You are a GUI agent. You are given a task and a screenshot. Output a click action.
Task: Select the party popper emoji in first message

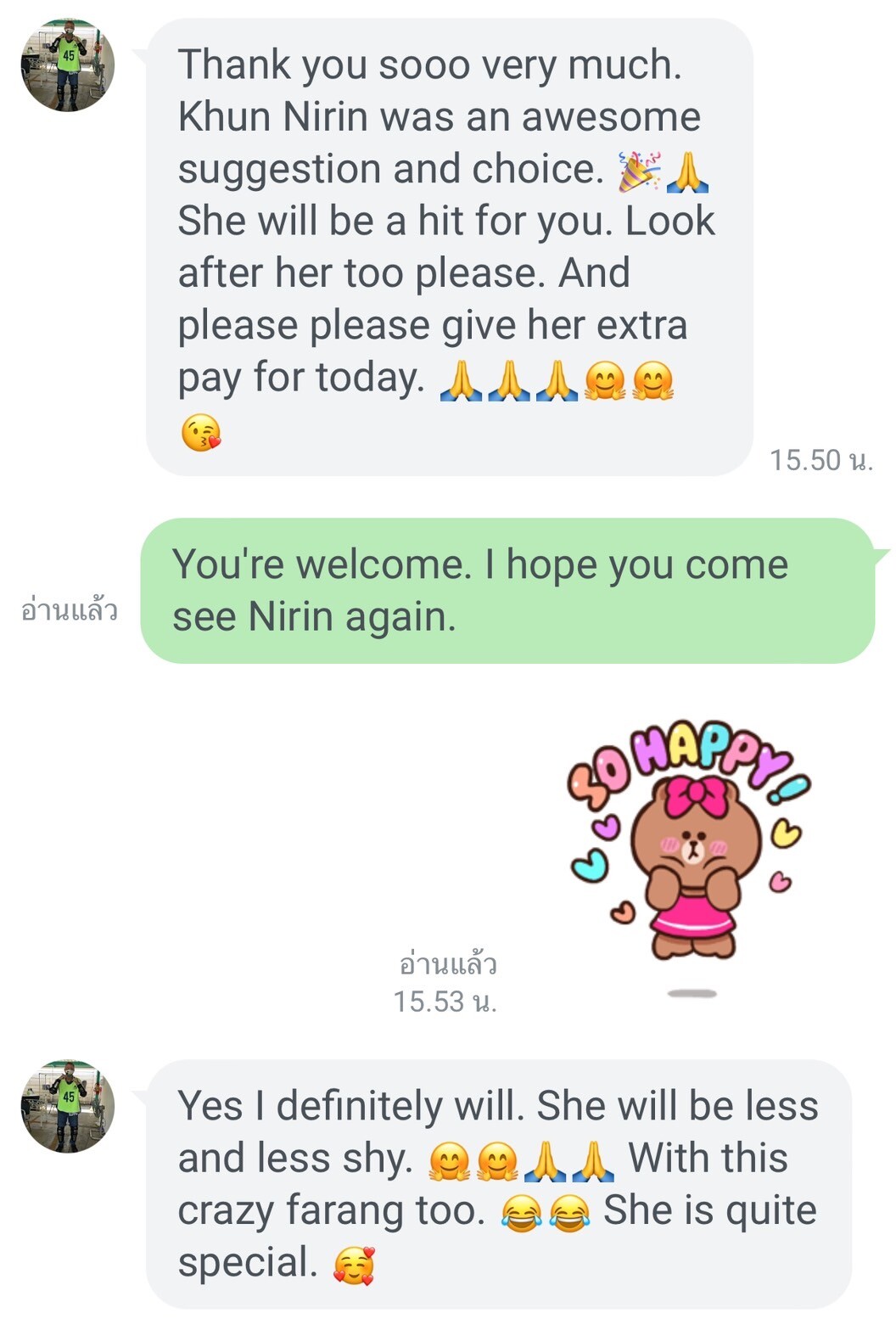(x=638, y=171)
